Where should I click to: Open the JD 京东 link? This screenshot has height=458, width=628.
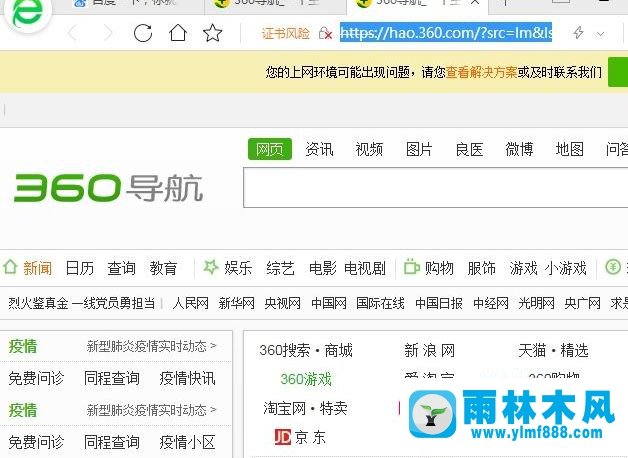(300, 437)
